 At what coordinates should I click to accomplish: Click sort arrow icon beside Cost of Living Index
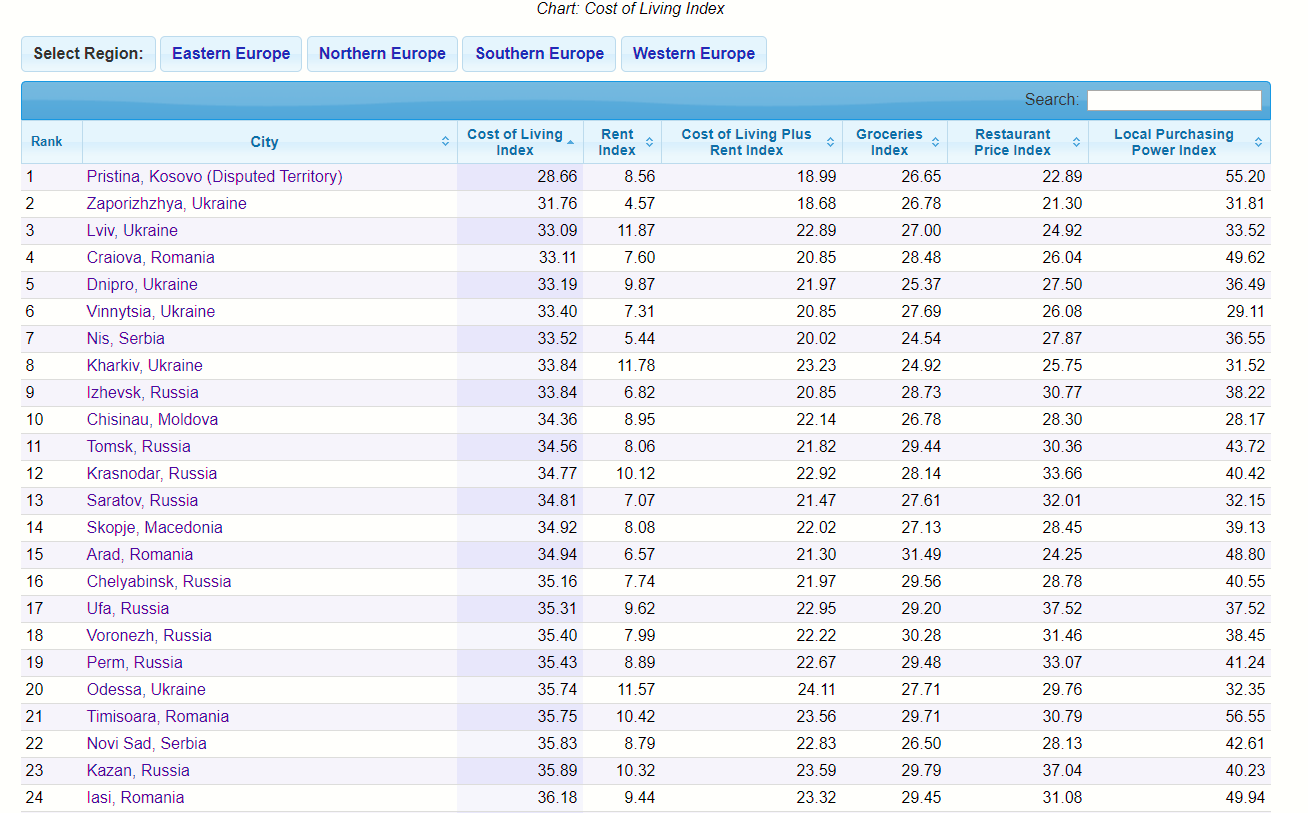(570, 142)
